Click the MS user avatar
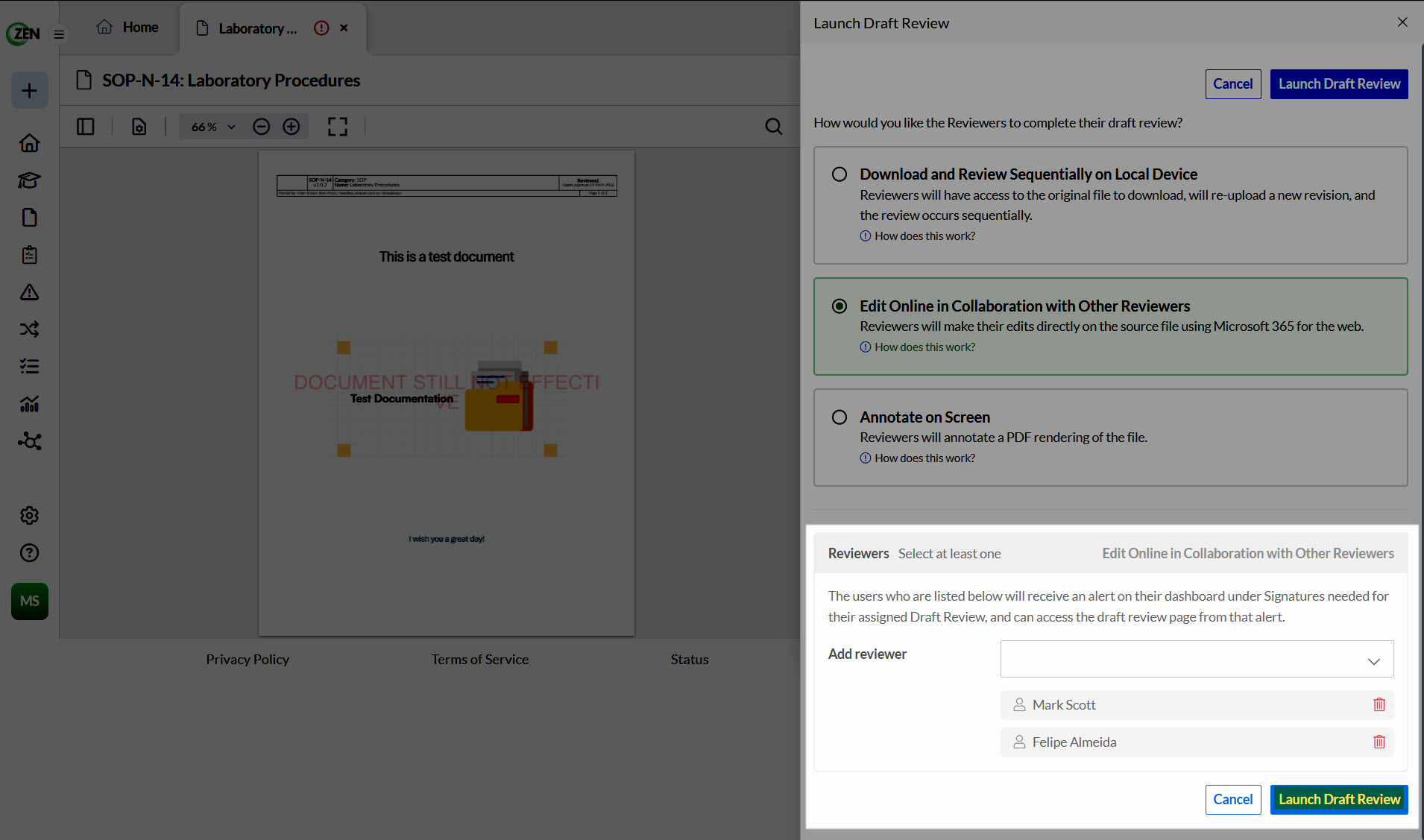1424x840 pixels. pyautogui.click(x=30, y=601)
